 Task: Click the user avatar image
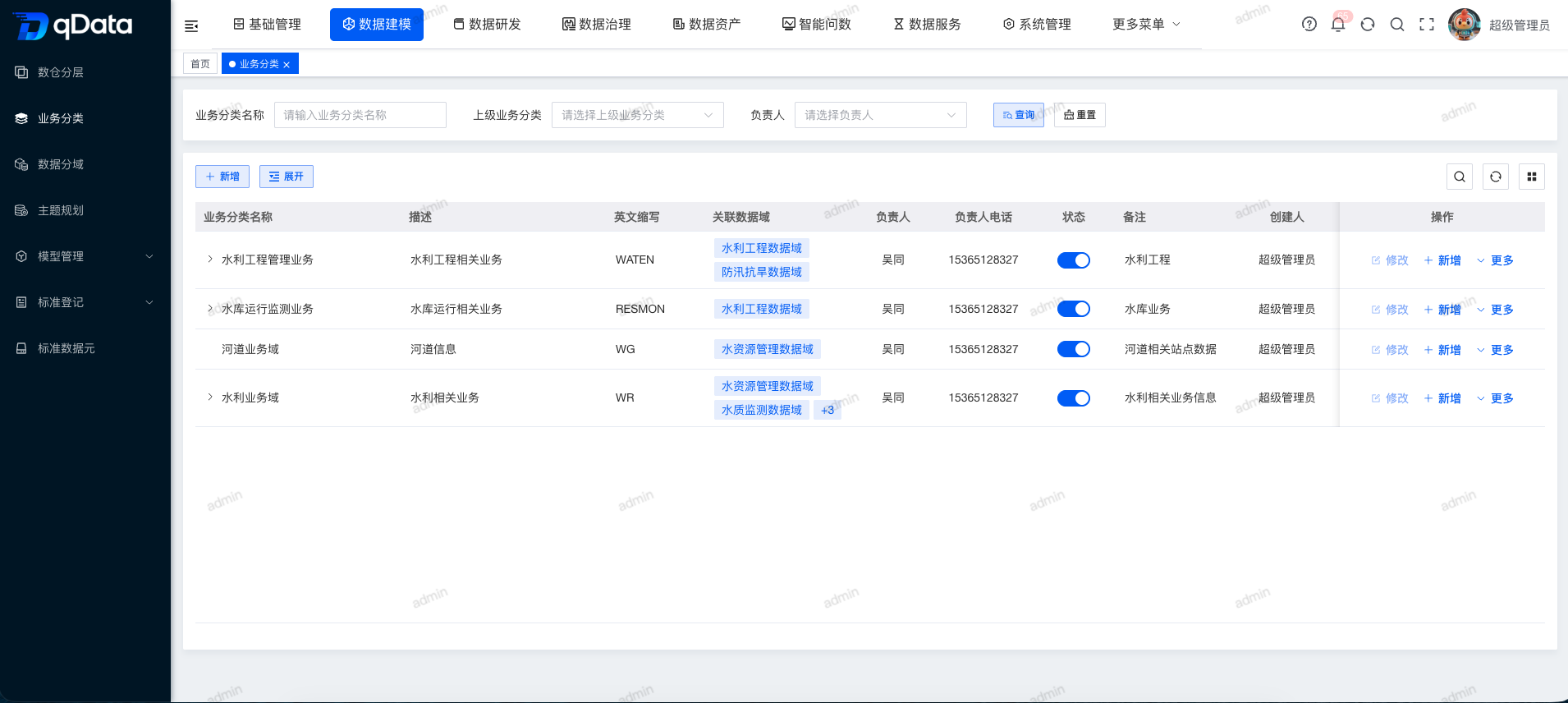1465,25
